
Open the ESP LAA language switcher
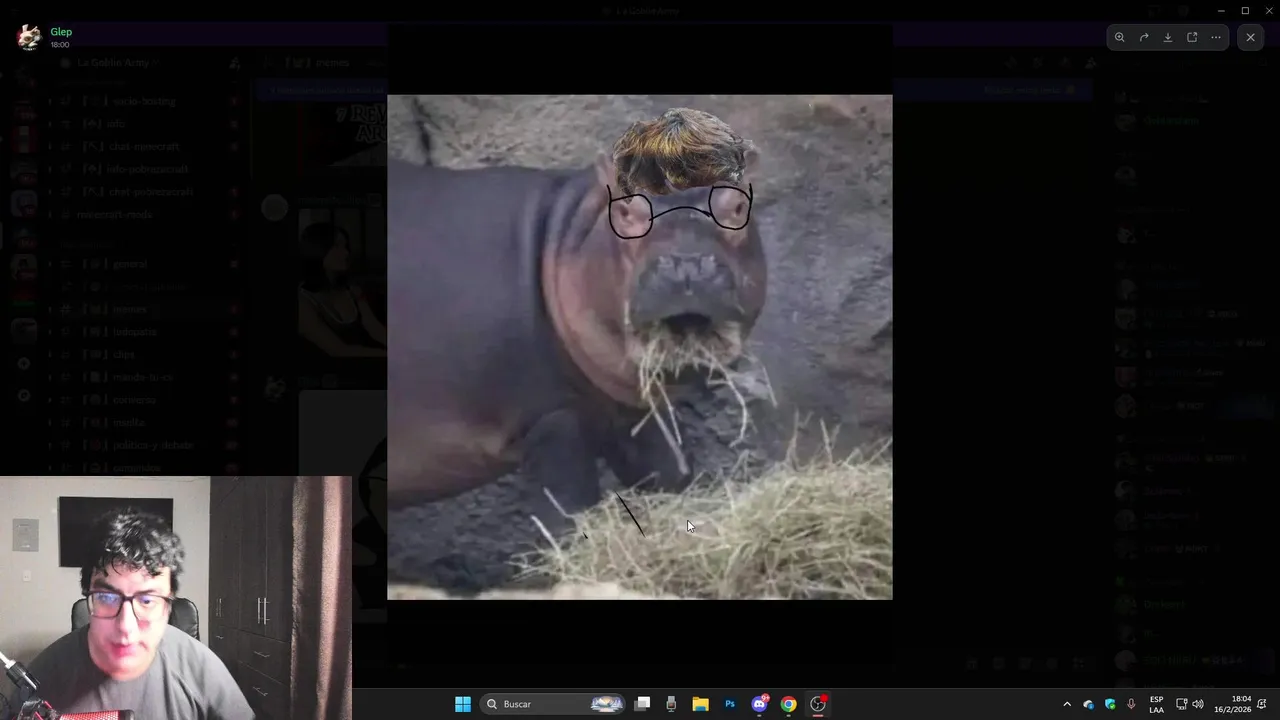coord(1156,704)
